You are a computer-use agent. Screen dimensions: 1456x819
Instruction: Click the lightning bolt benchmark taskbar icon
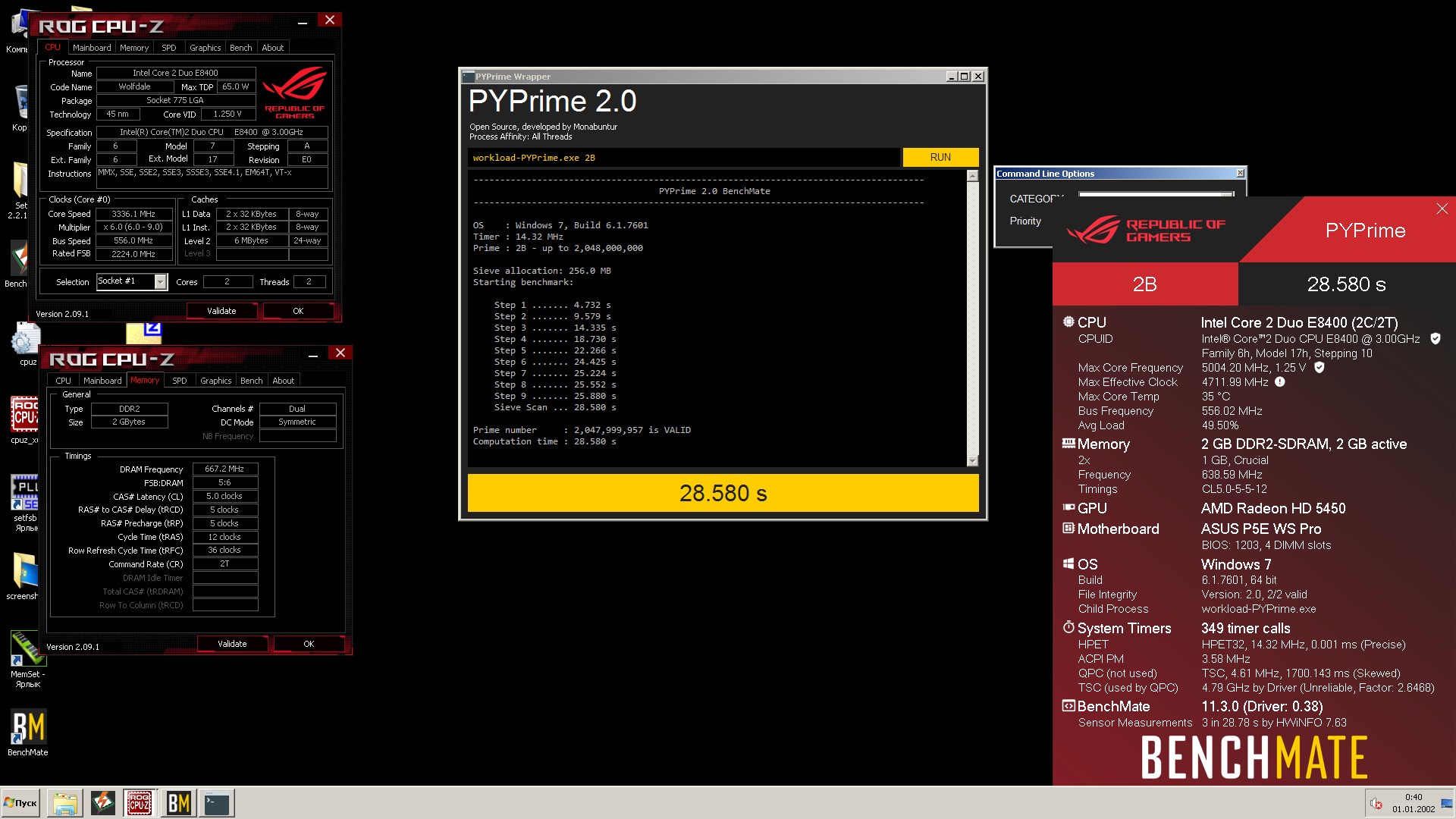[x=102, y=803]
